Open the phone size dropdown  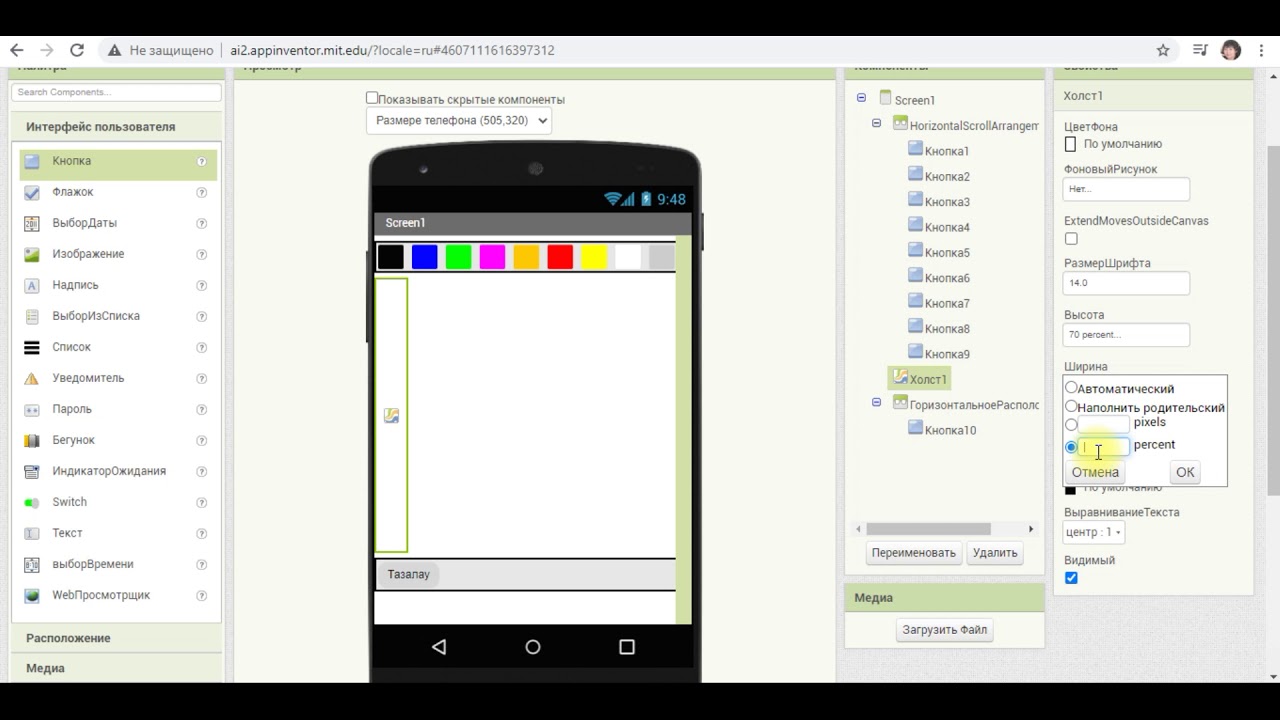click(459, 120)
